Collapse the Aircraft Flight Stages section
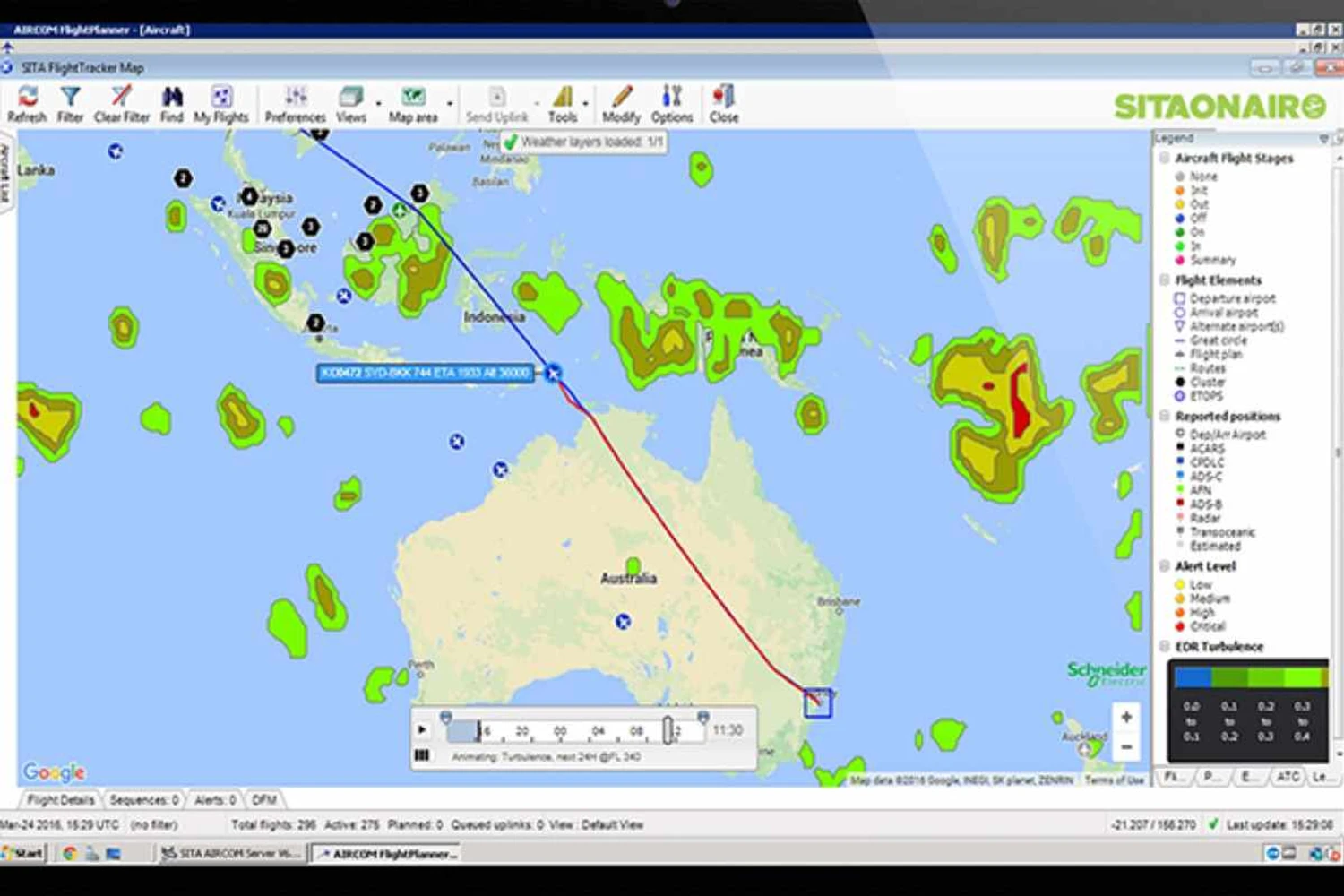The image size is (1344, 896). [1165, 158]
